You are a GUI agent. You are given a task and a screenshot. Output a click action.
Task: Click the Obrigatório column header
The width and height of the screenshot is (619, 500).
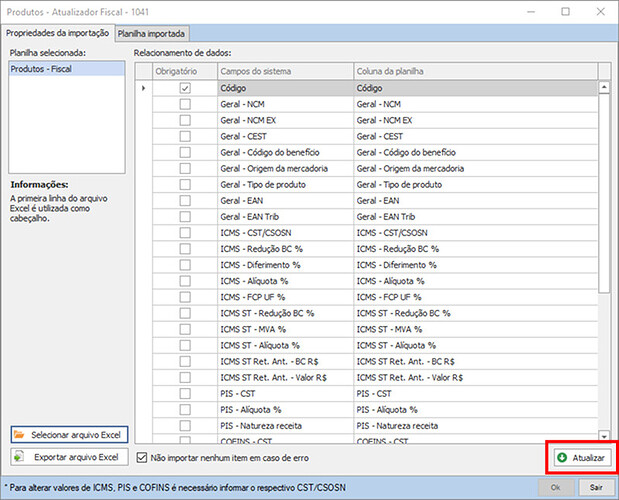[x=184, y=72]
